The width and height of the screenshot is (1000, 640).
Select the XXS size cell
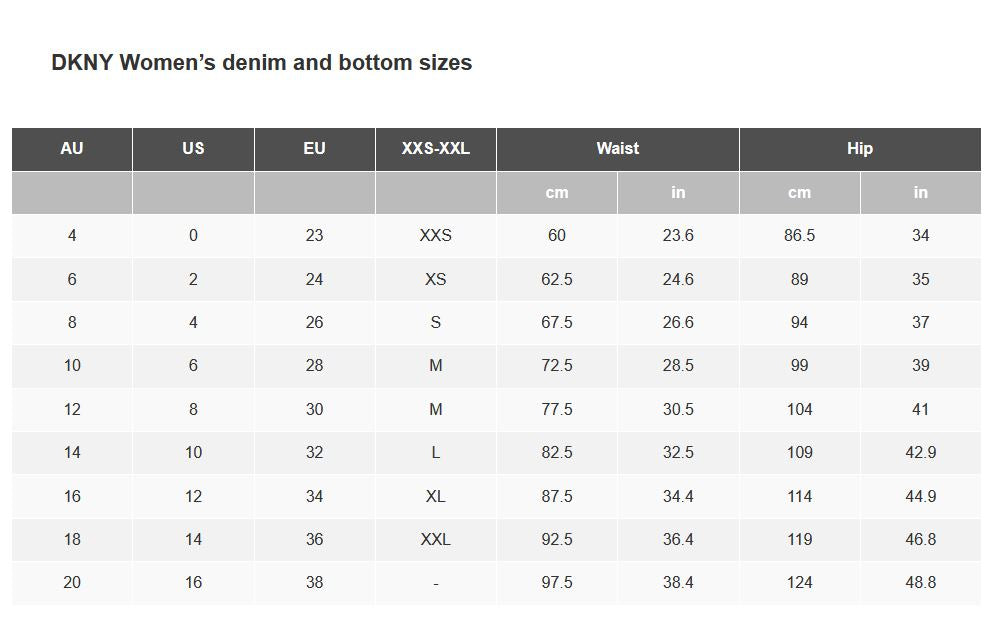pyautogui.click(x=435, y=236)
